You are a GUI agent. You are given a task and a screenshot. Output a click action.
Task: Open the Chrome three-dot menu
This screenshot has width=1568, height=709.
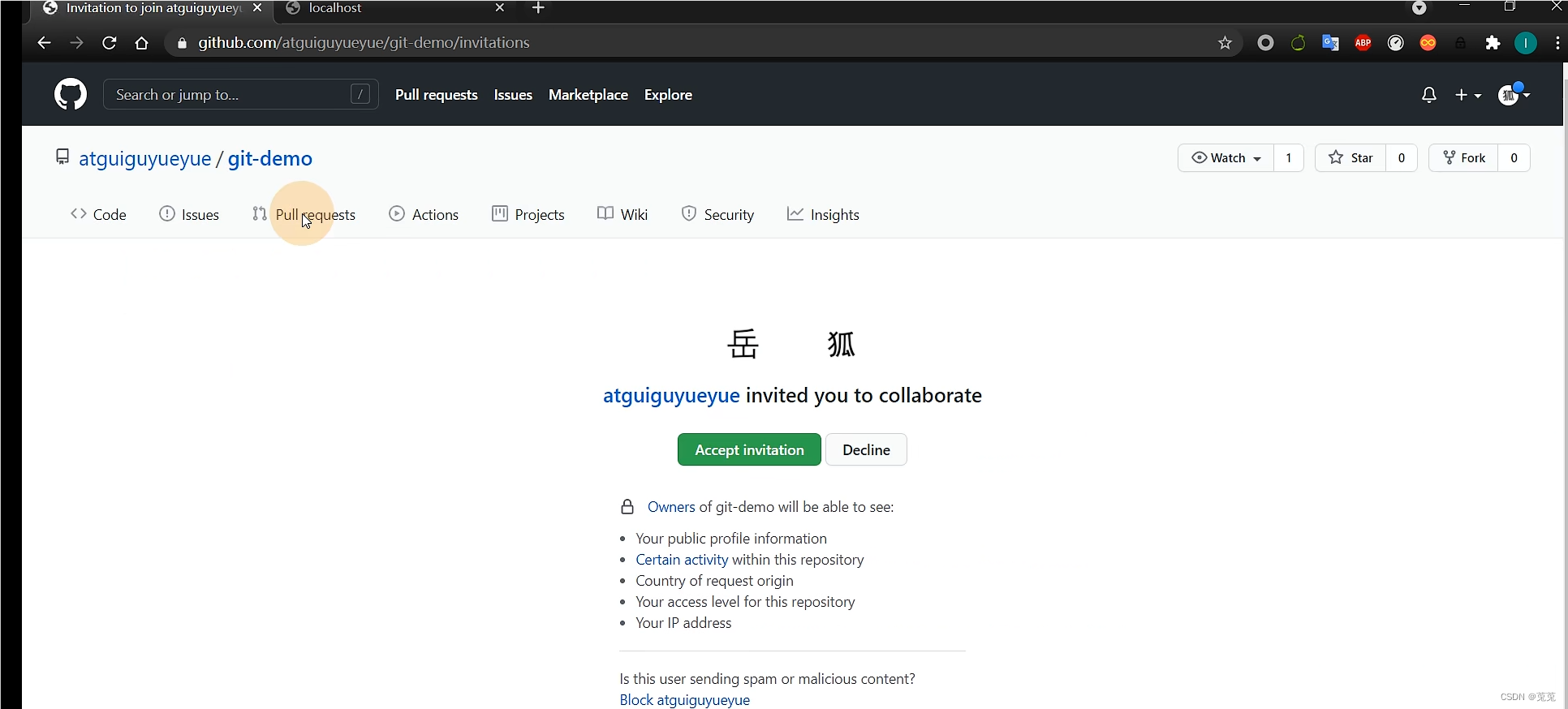click(1557, 43)
